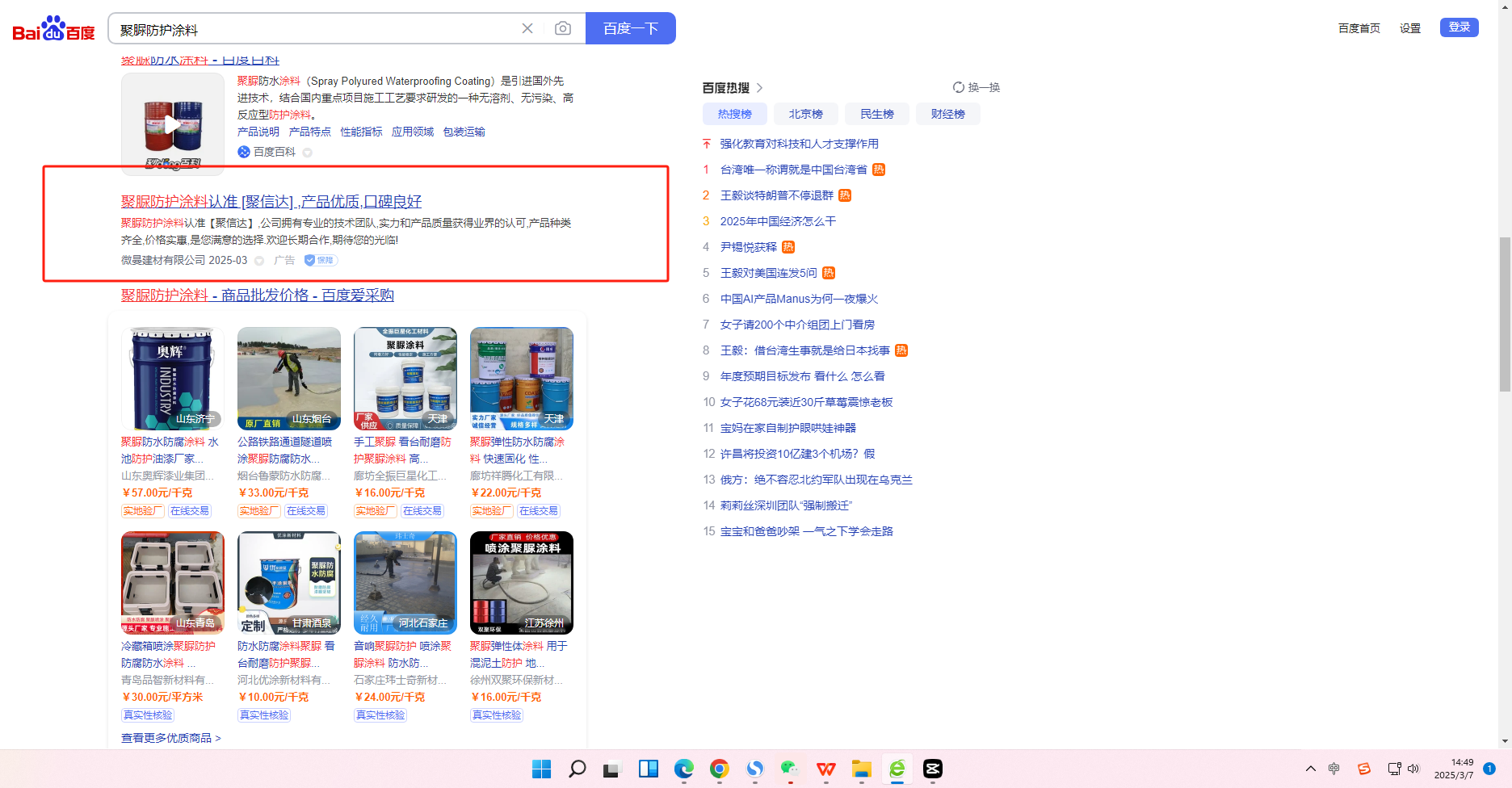Select the 民生榜 tab
The image size is (1512, 788).
coord(876,114)
